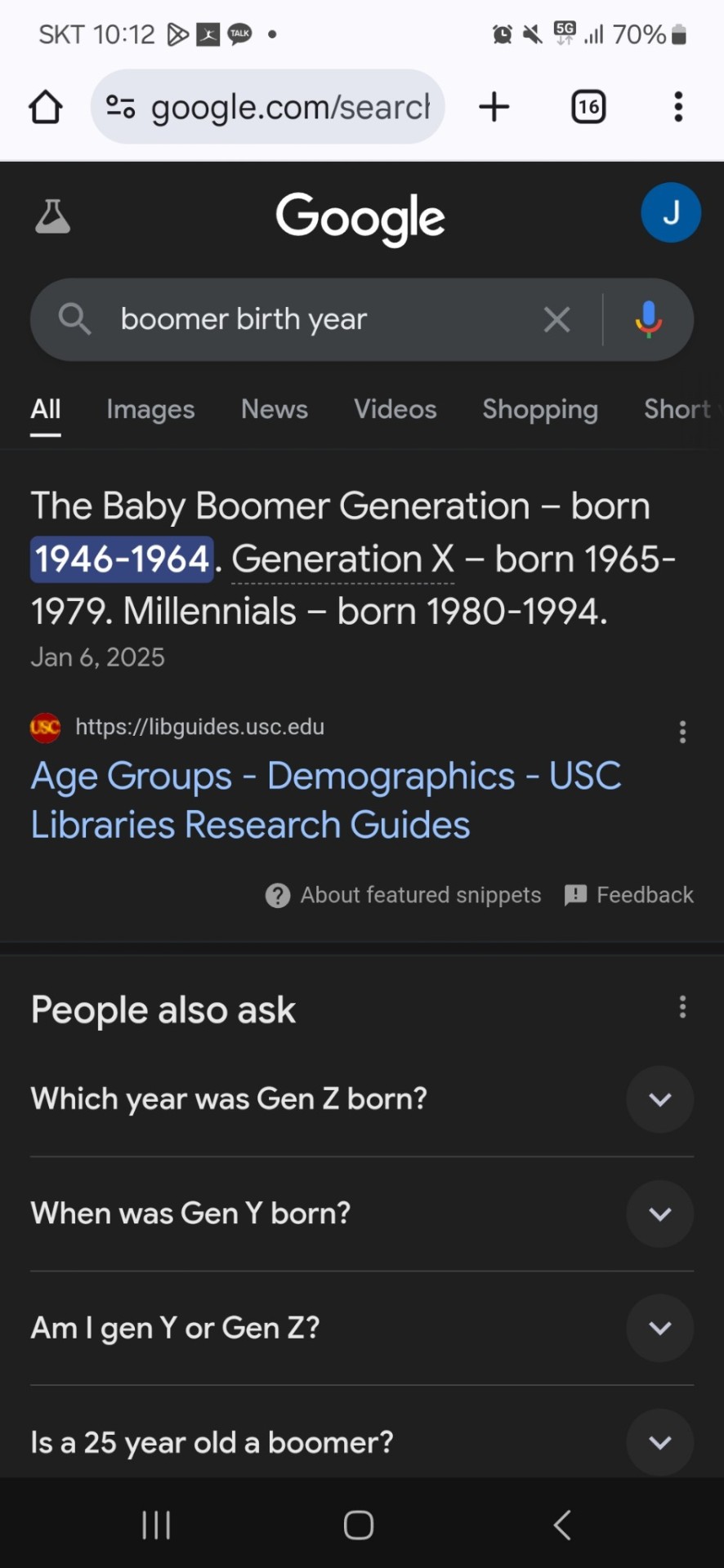The image size is (724, 1568).
Task: Open Chrome three-dot overflow menu
Action: click(678, 107)
